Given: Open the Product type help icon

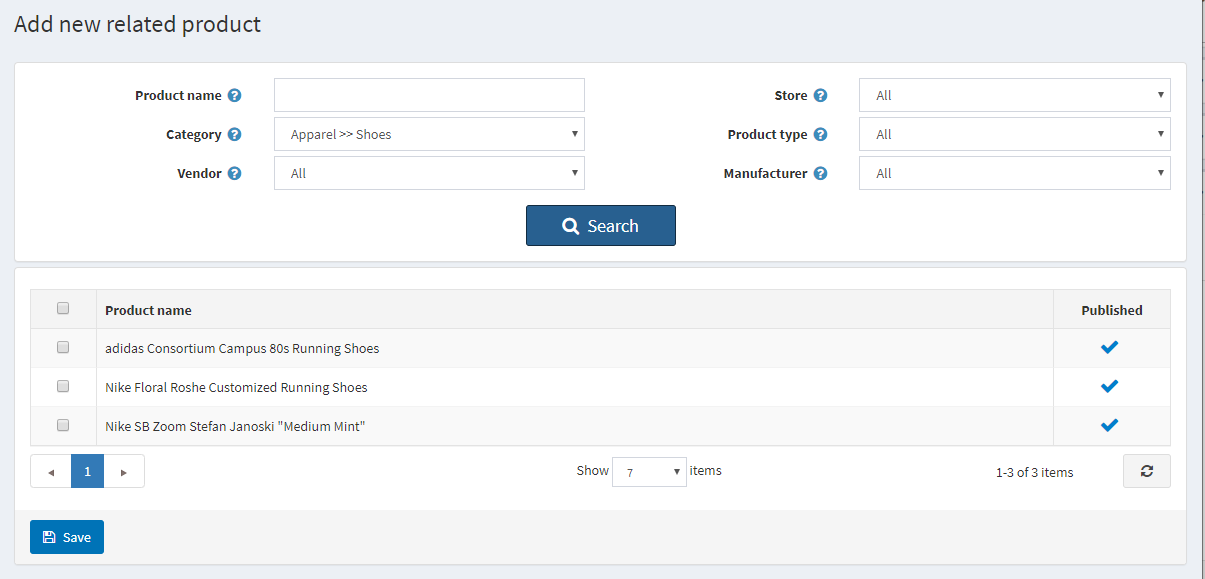Looking at the screenshot, I should coord(820,134).
